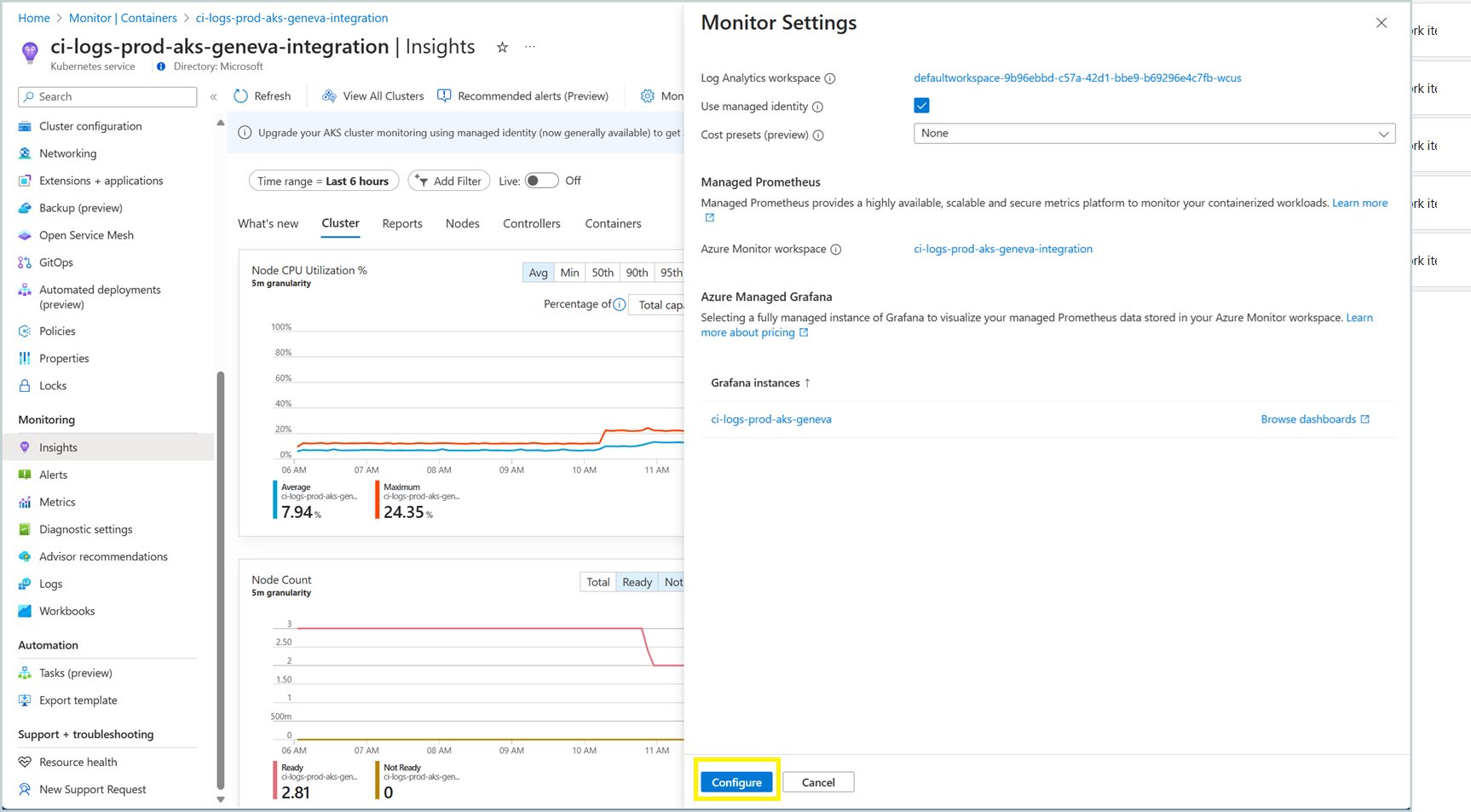
Task: Favorite the resource with the star icon
Action: 502,48
